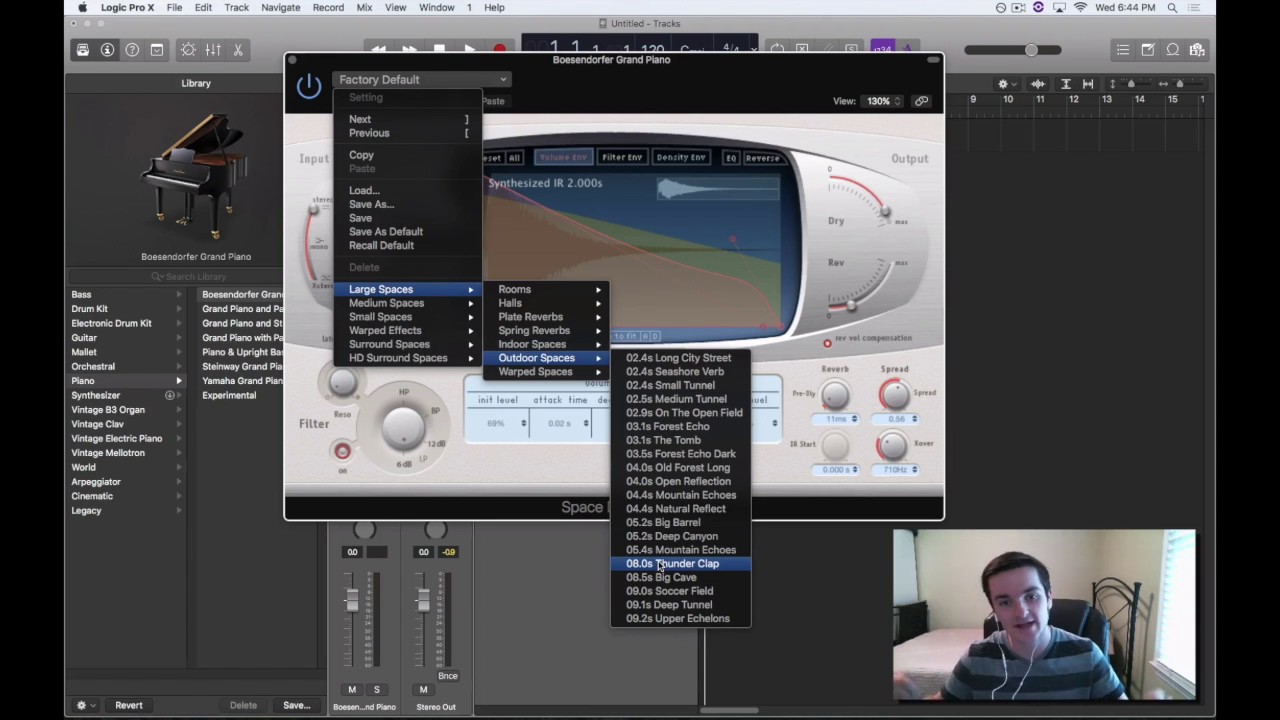Image resolution: width=1280 pixels, height=720 pixels.
Task: Open the media Browsers icon
Action: point(1197,50)
